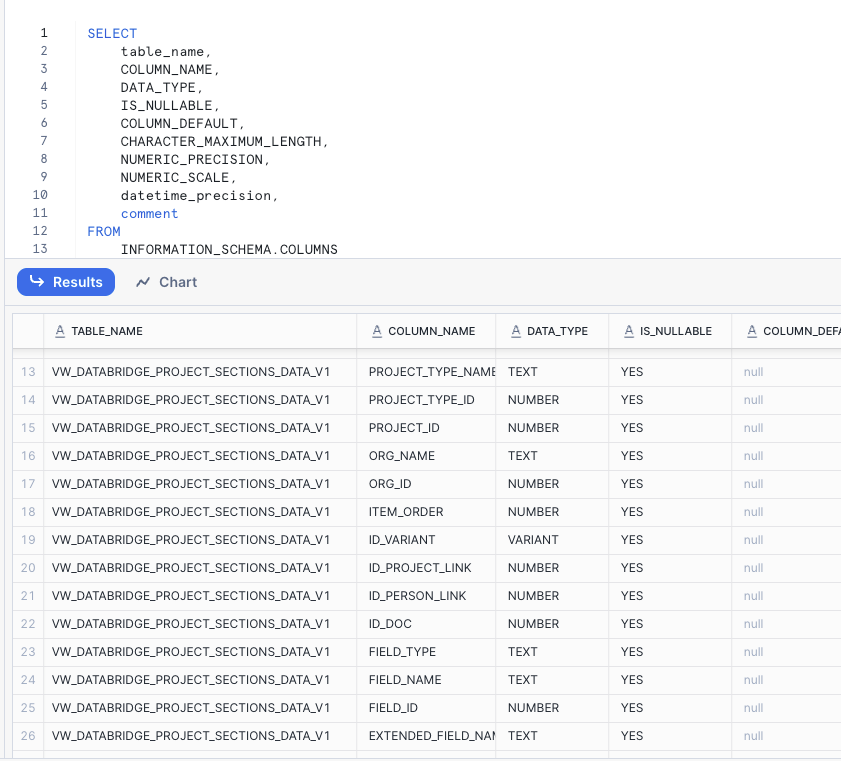
Task: Click the line-chart icon next to Chart
Action: [142, 282]
